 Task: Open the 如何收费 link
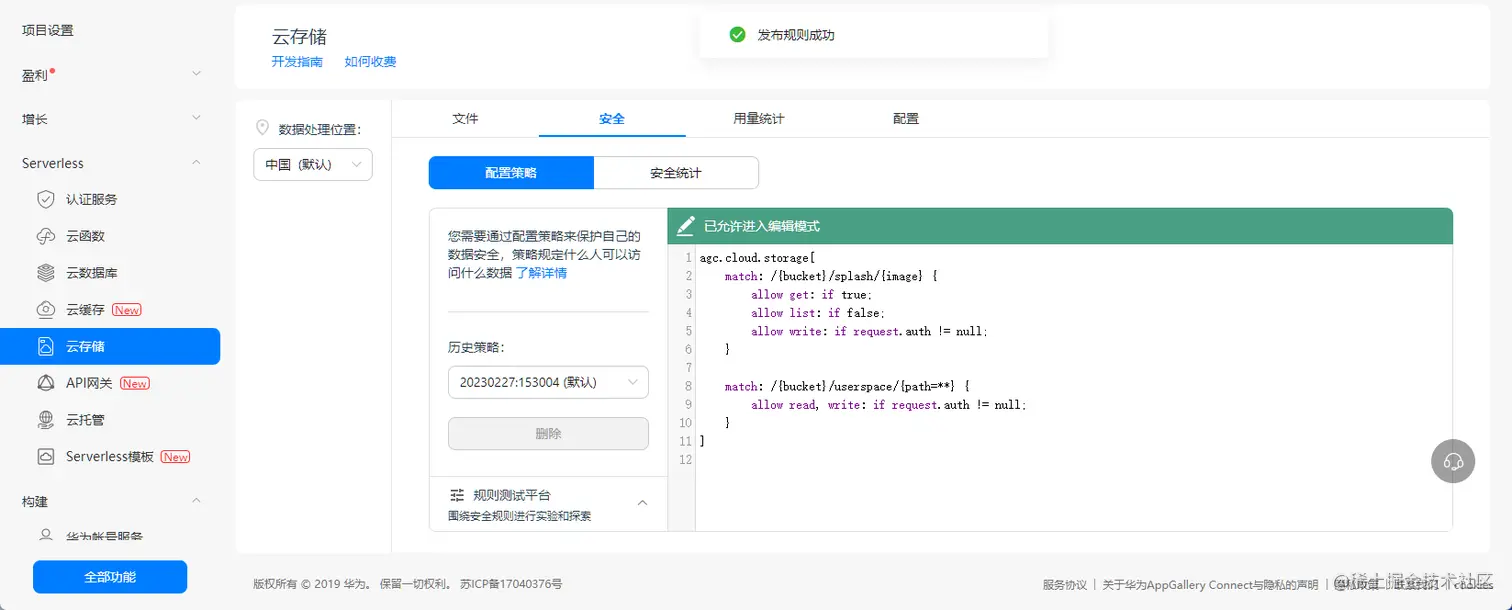coord(370,62)
